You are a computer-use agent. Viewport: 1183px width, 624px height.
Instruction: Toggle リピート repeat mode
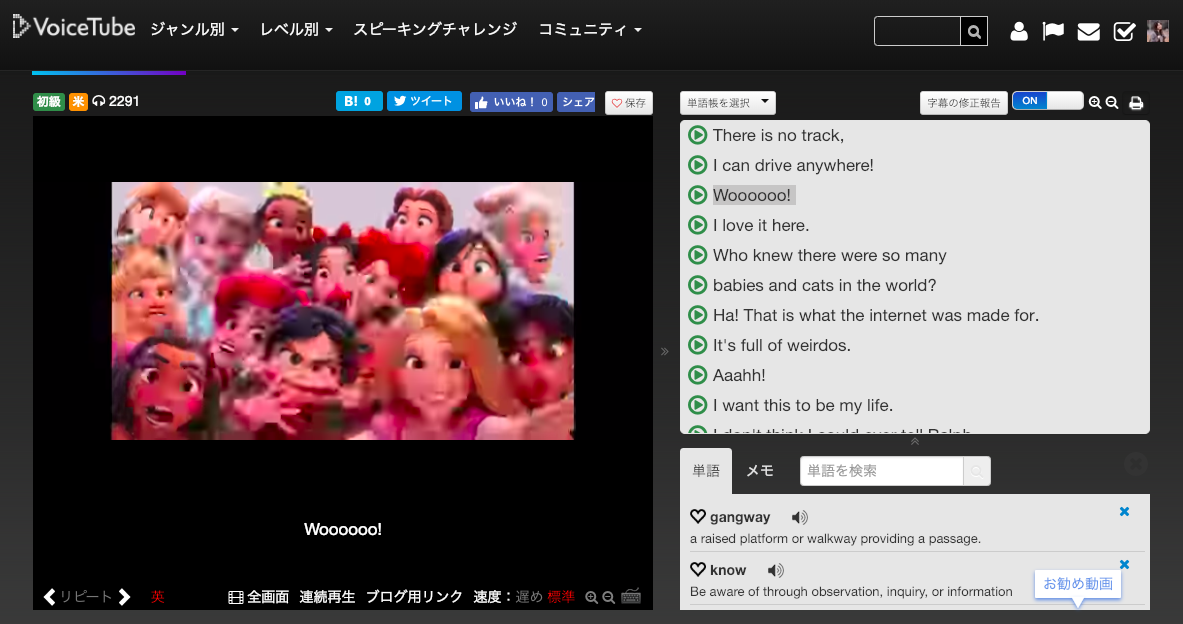pos(85,597)
